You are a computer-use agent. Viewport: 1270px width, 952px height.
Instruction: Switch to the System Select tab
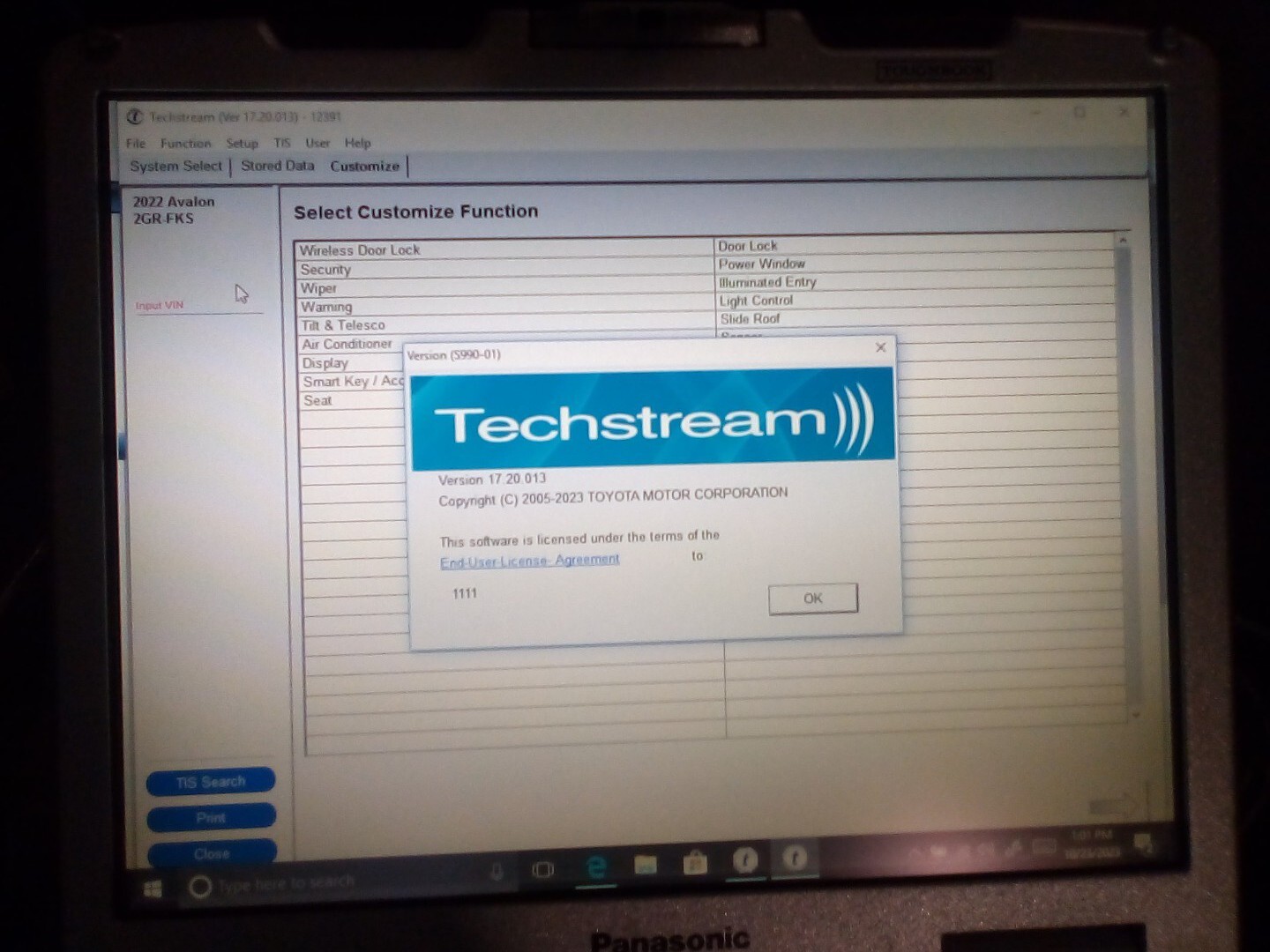(176, 166)
